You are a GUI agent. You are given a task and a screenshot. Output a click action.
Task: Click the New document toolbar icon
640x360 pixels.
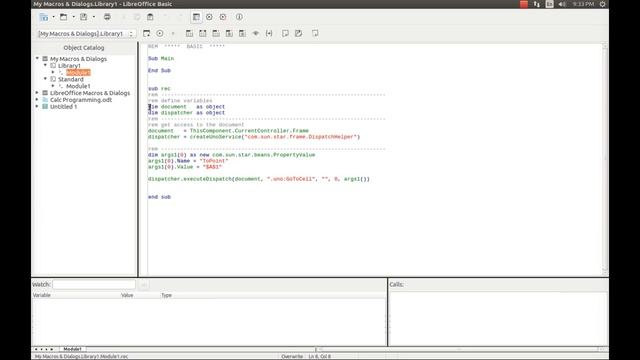pos(44,17)
